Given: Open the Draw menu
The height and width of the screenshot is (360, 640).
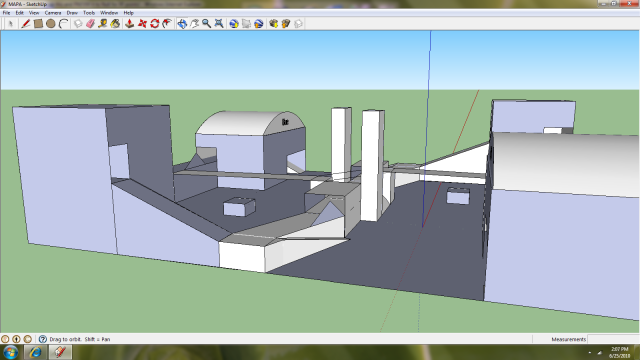Looking at the screenshot, I should coord(72,13).
